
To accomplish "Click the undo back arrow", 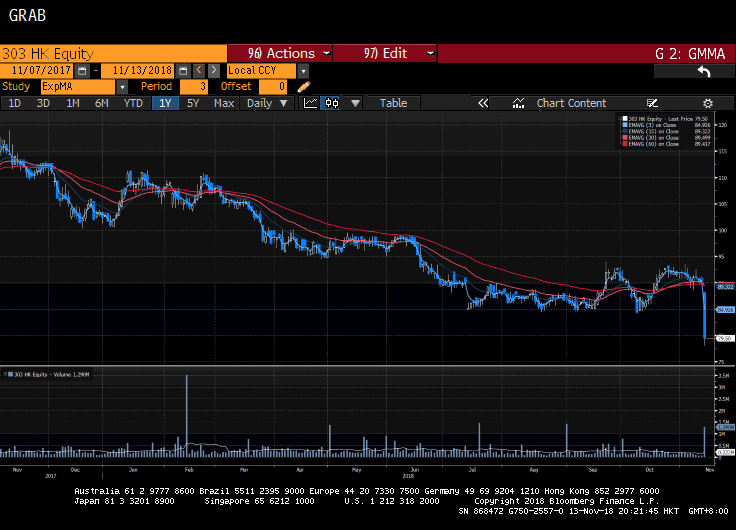I will [704, 71].
